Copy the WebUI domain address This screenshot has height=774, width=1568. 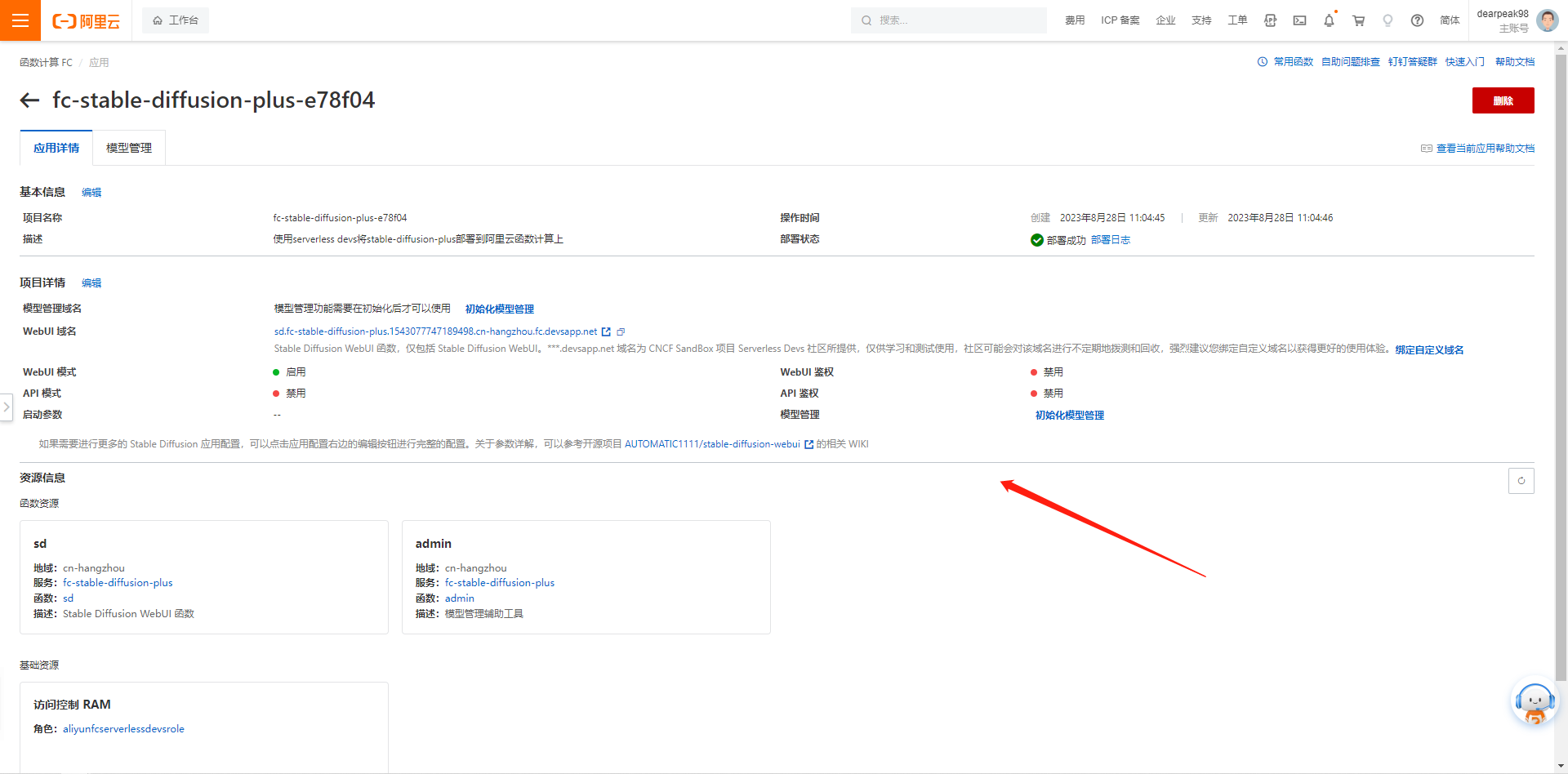coord(621,331)
